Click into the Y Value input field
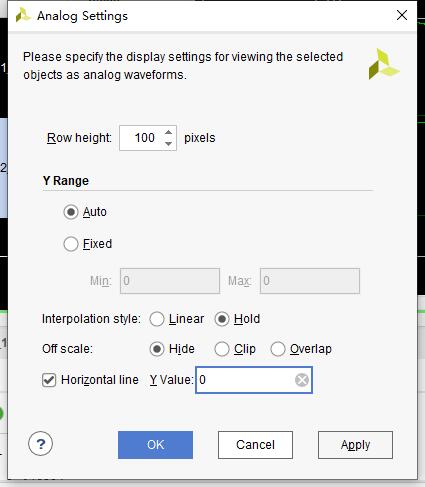The height and width of the screenshot is (487, 425). pos(246,380)
